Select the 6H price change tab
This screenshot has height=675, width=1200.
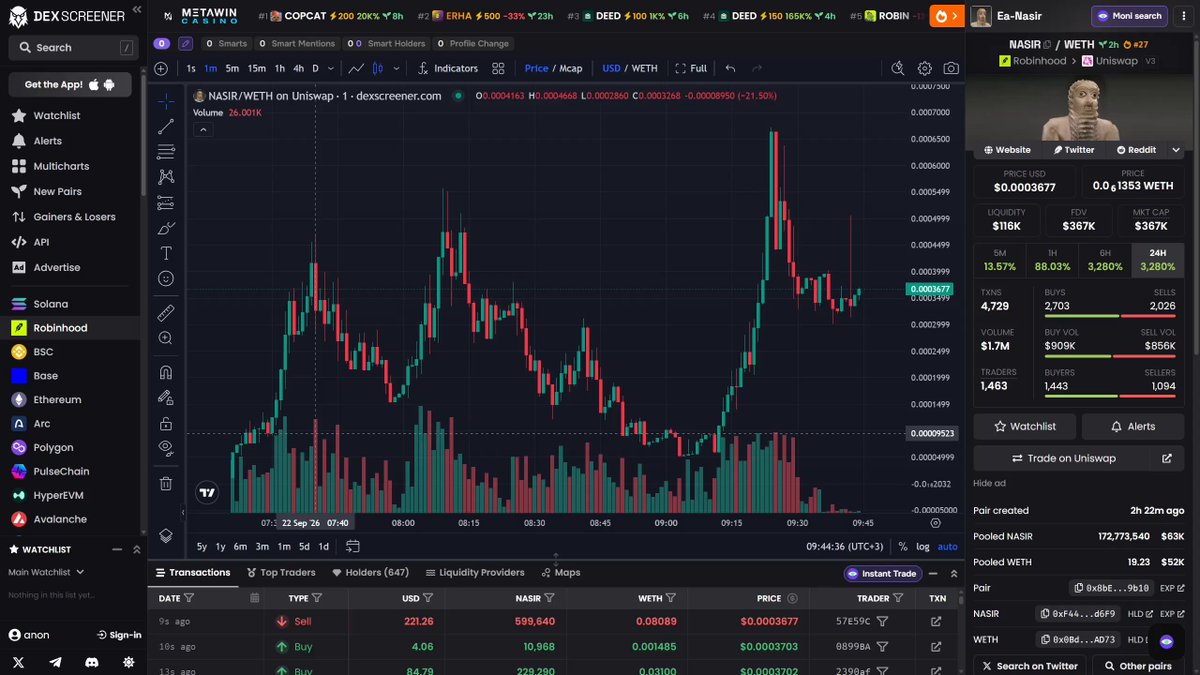(1105, 260)
